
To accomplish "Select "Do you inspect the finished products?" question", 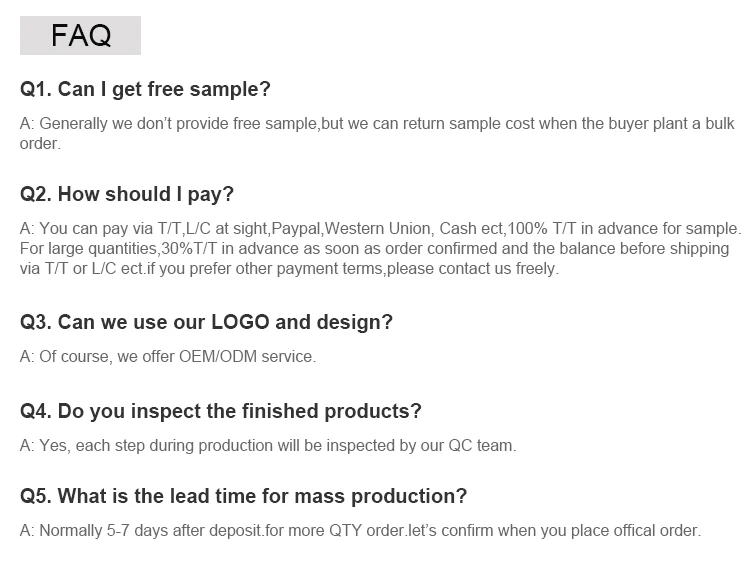I will (x=220, y=411).
